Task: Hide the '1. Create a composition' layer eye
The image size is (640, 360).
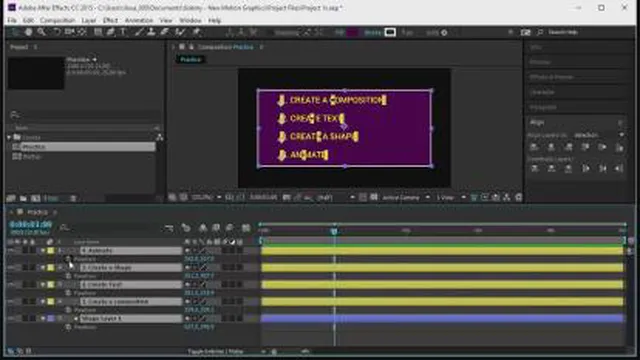Action: 11,301
